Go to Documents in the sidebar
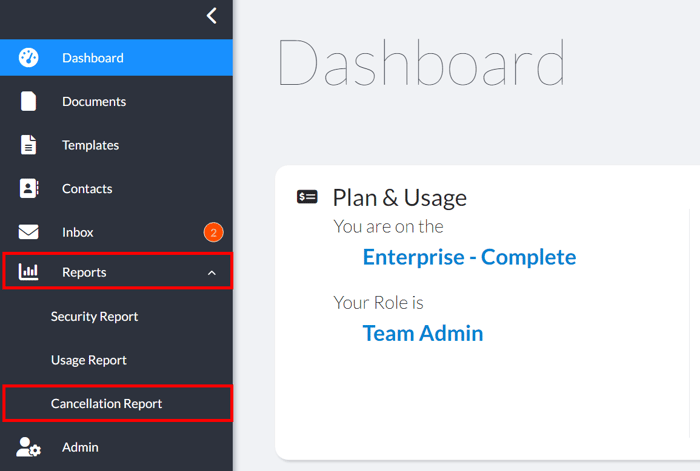This screenshot has height=471, width=700. click(x=94, y=101)
